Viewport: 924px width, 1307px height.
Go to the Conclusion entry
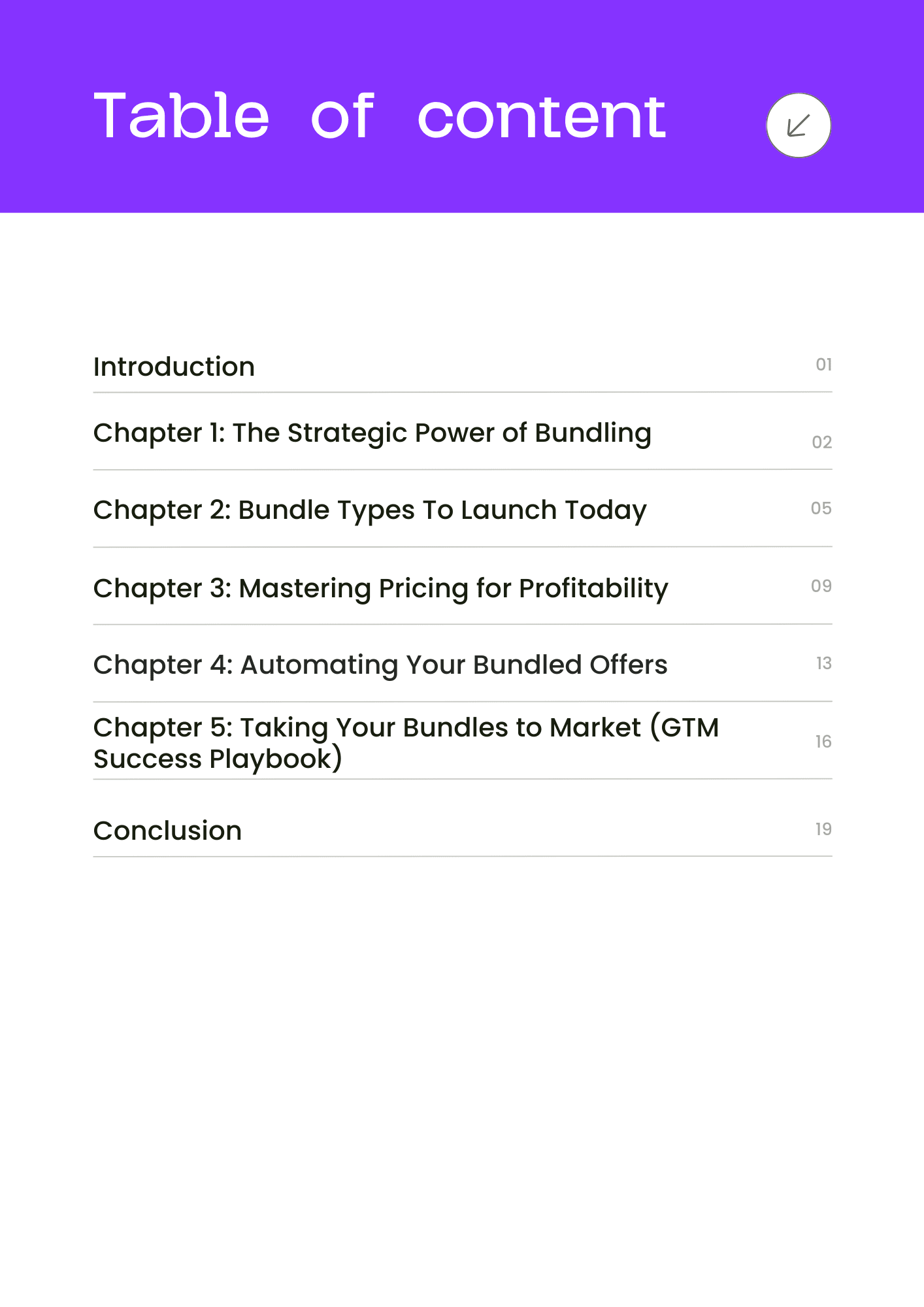(x=167, y=831)
